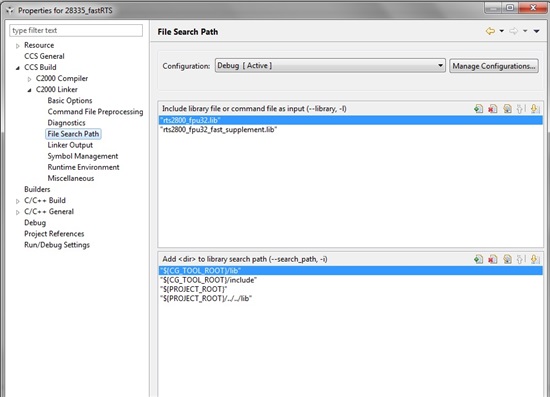Open Symbol Management page

(83, 156)
